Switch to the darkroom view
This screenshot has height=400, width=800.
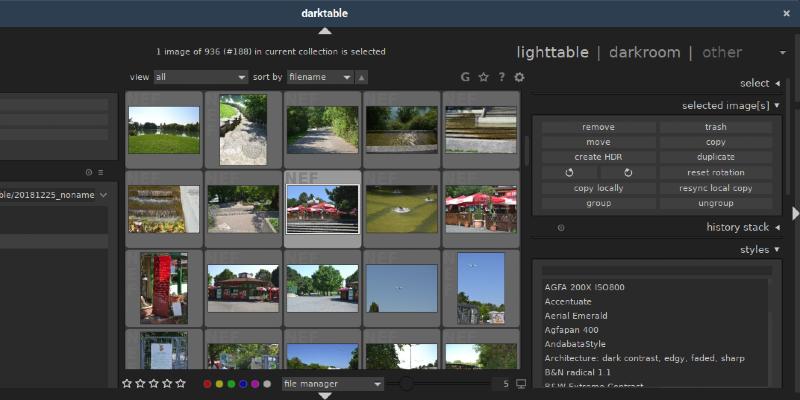point(644,52)
